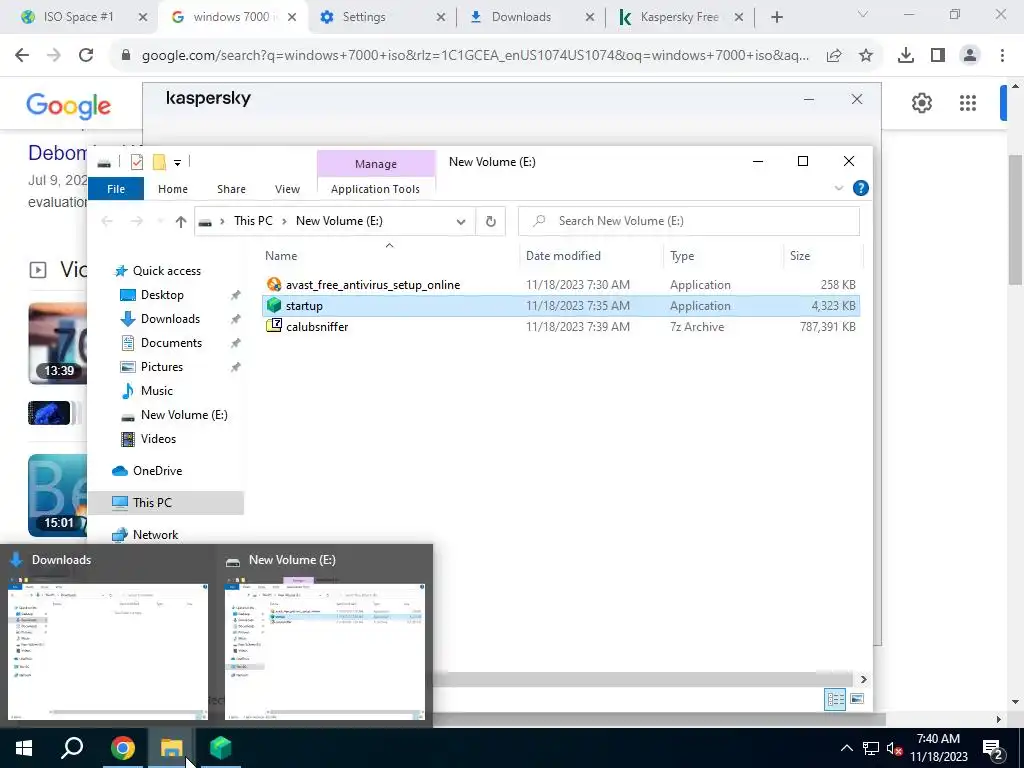
Task: Switch to details view icon
Action: pos(835,699)
